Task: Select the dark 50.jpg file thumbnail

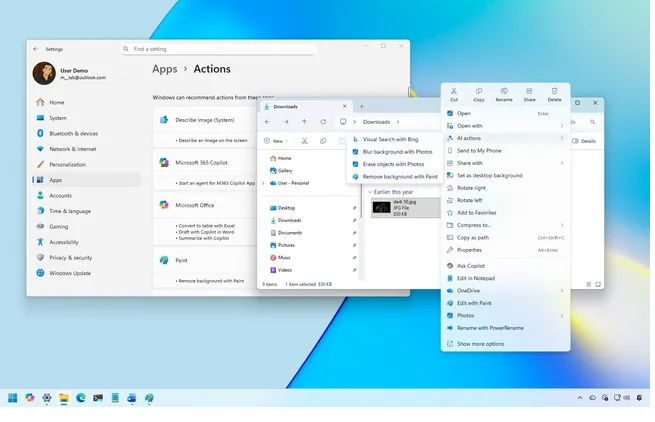Action: click(381, 208)
